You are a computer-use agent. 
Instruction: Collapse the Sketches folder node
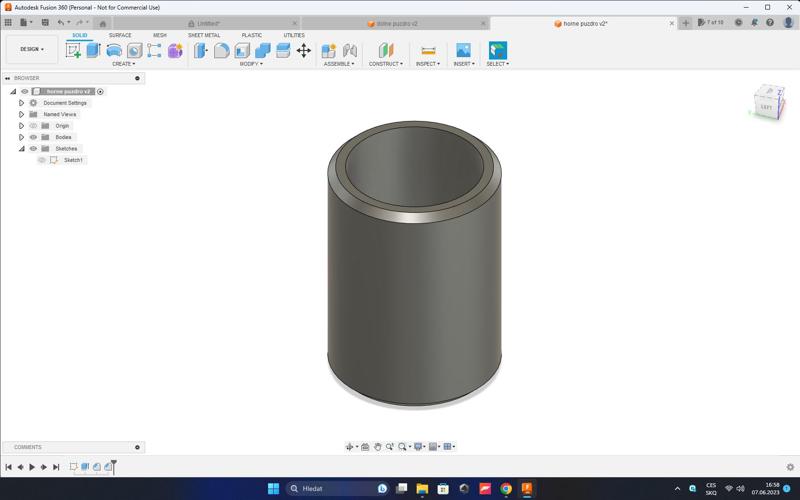coord(21,149)
